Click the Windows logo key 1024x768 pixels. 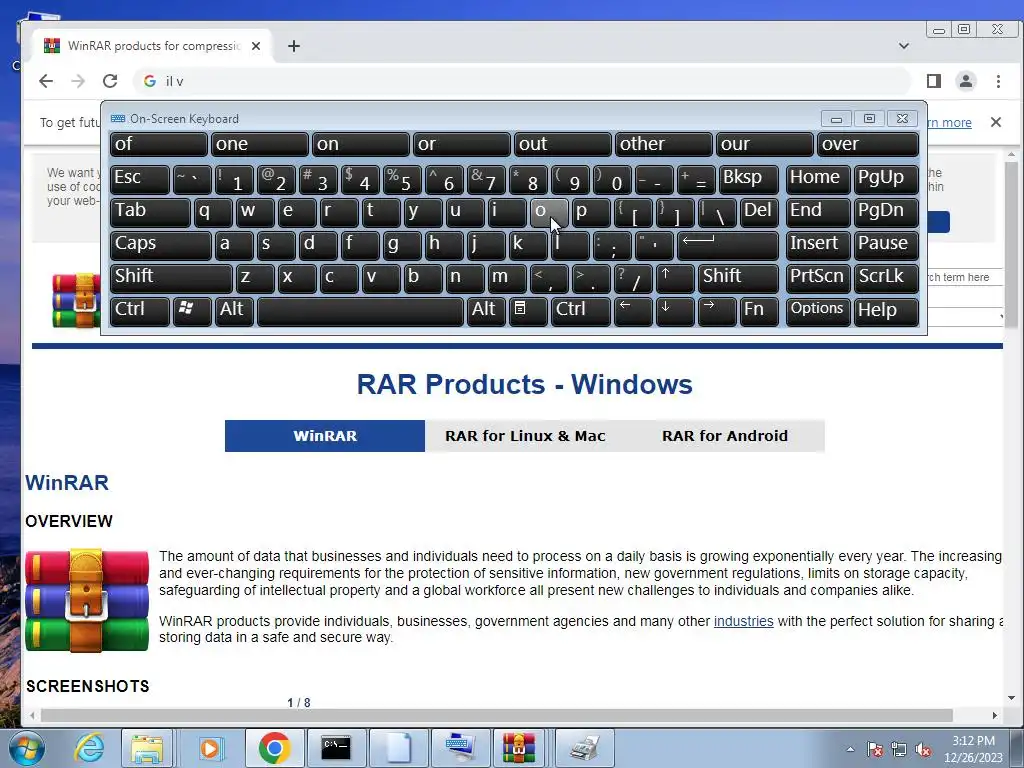click(x=192, y=310)
